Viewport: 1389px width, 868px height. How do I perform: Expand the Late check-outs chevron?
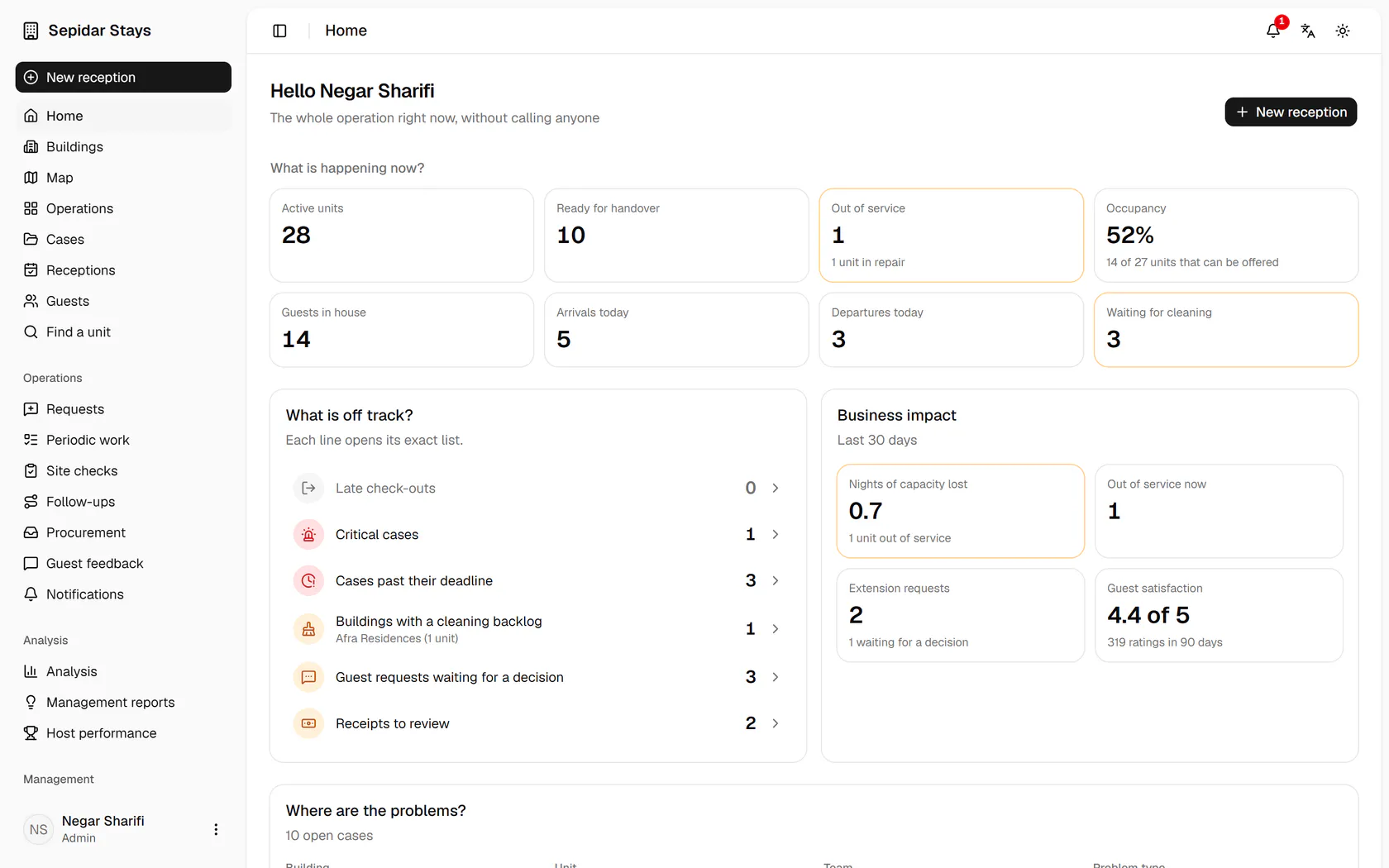tap(776, 488)
